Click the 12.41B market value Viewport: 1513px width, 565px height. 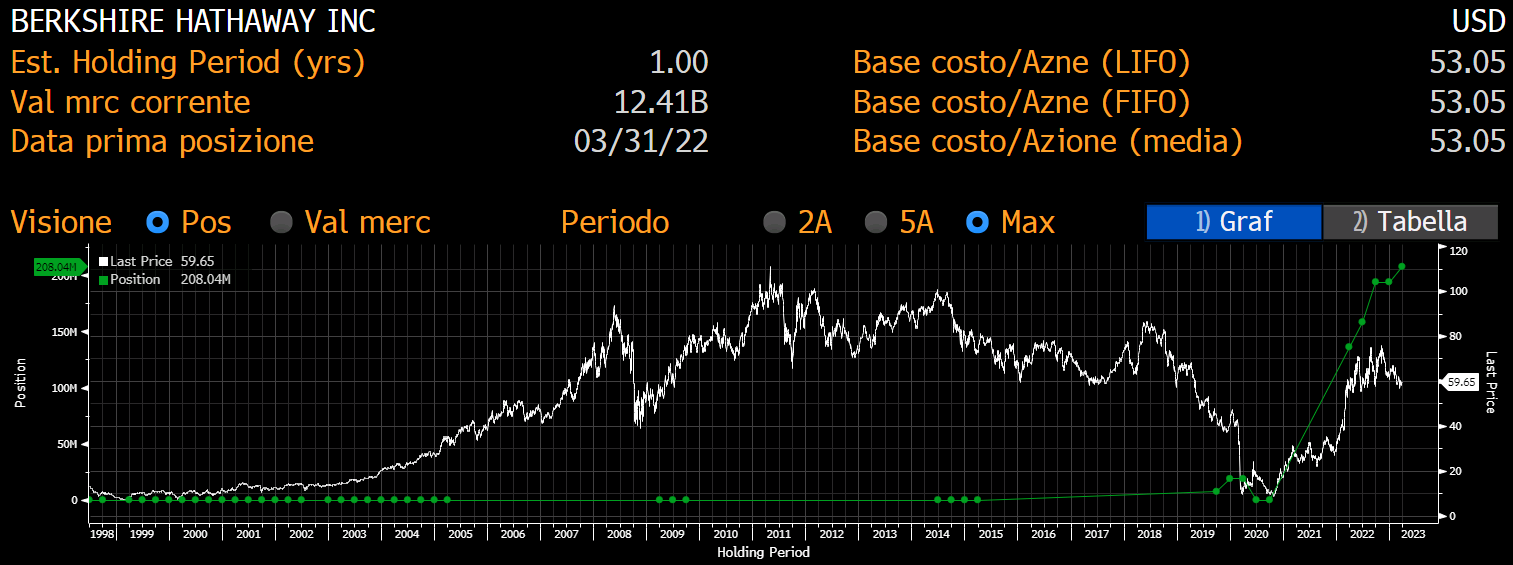point(662,102)
